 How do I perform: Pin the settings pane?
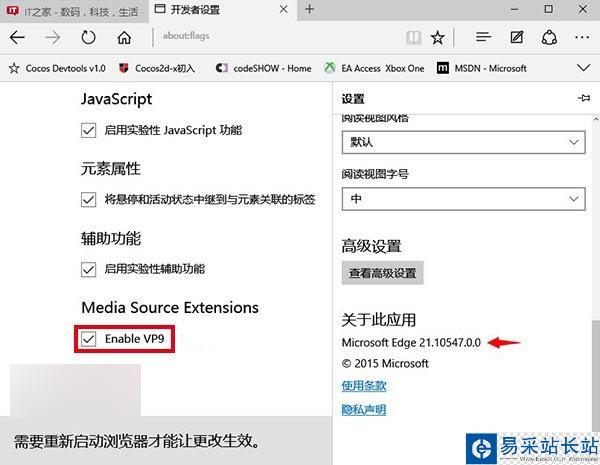584,98
